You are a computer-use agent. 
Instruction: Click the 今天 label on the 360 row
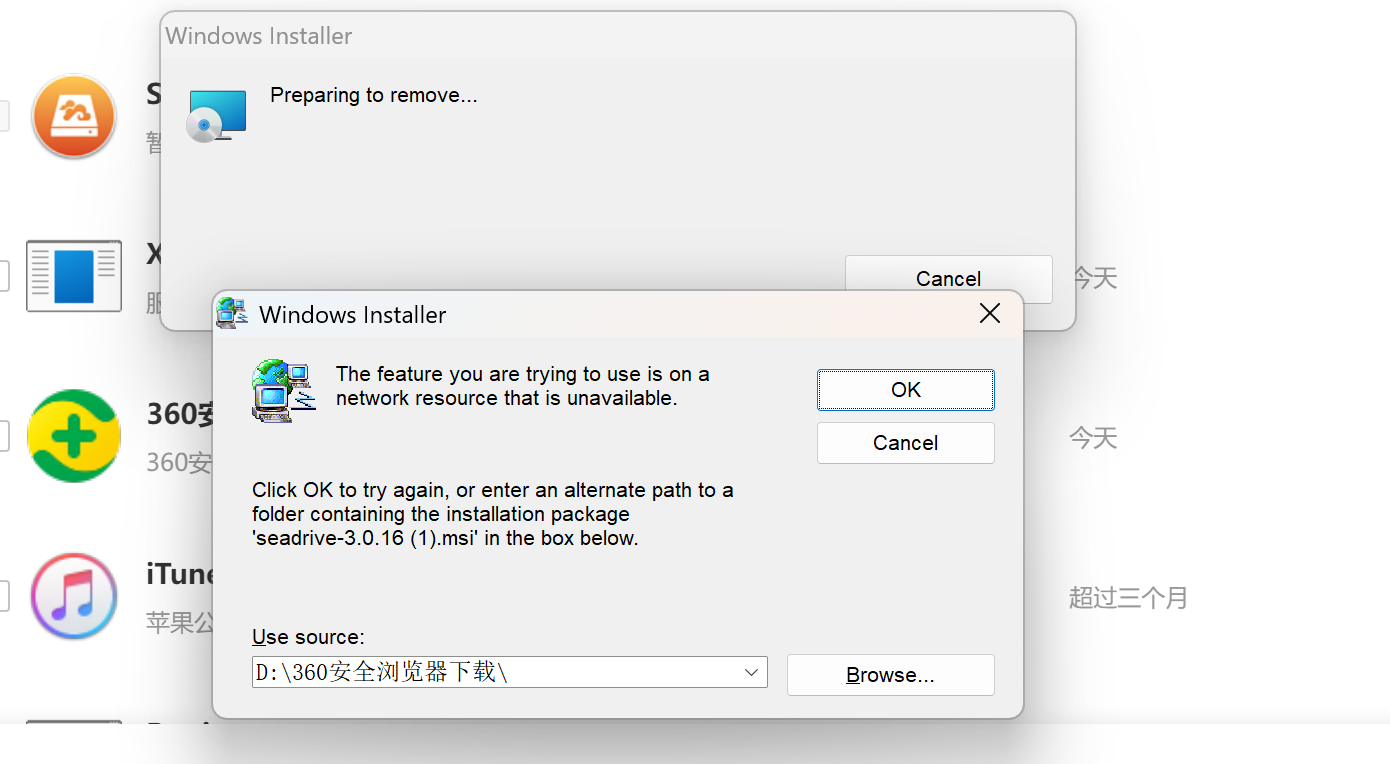click(1093, 438)
